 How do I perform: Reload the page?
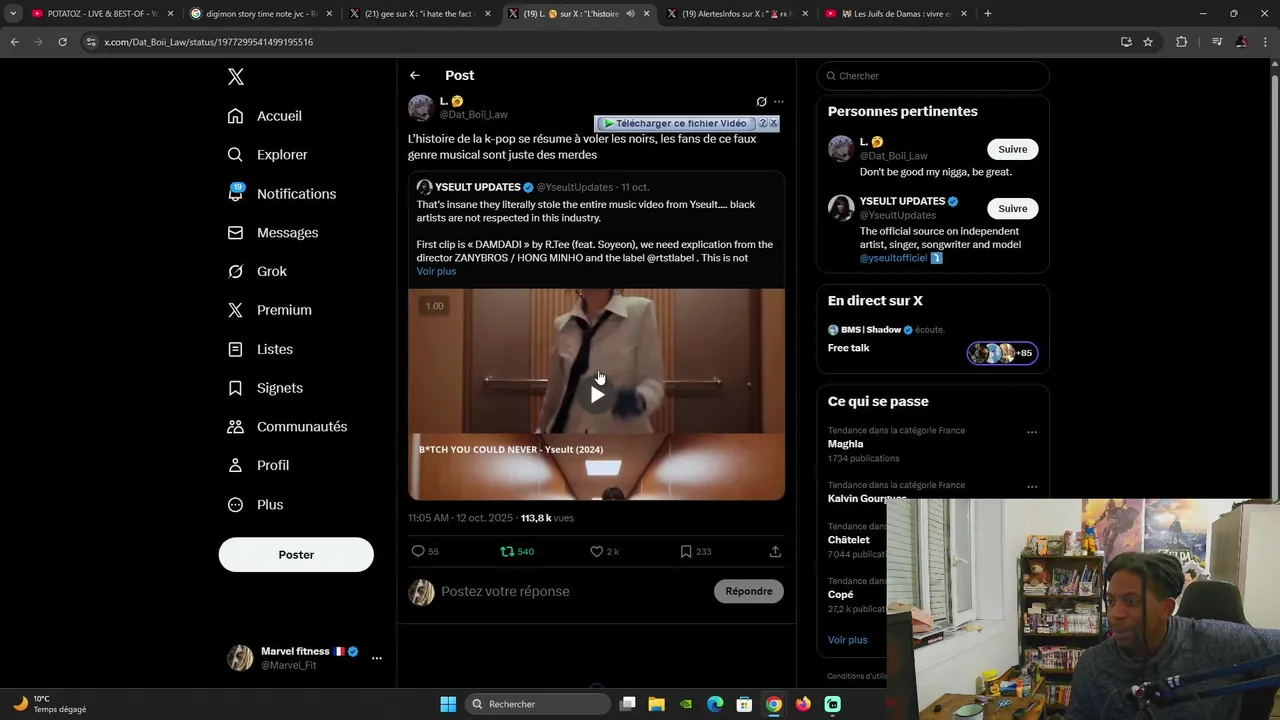(62, 42)
